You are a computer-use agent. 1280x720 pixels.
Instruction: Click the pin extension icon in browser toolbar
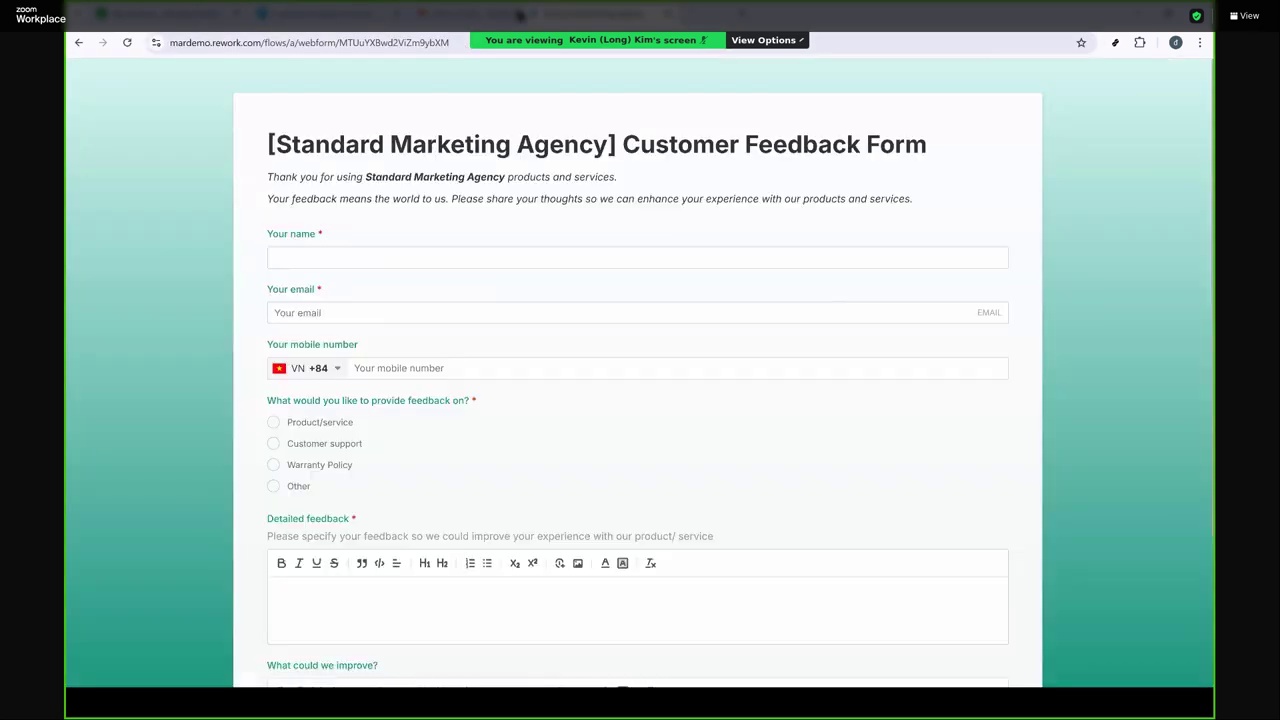[1115, 42]
